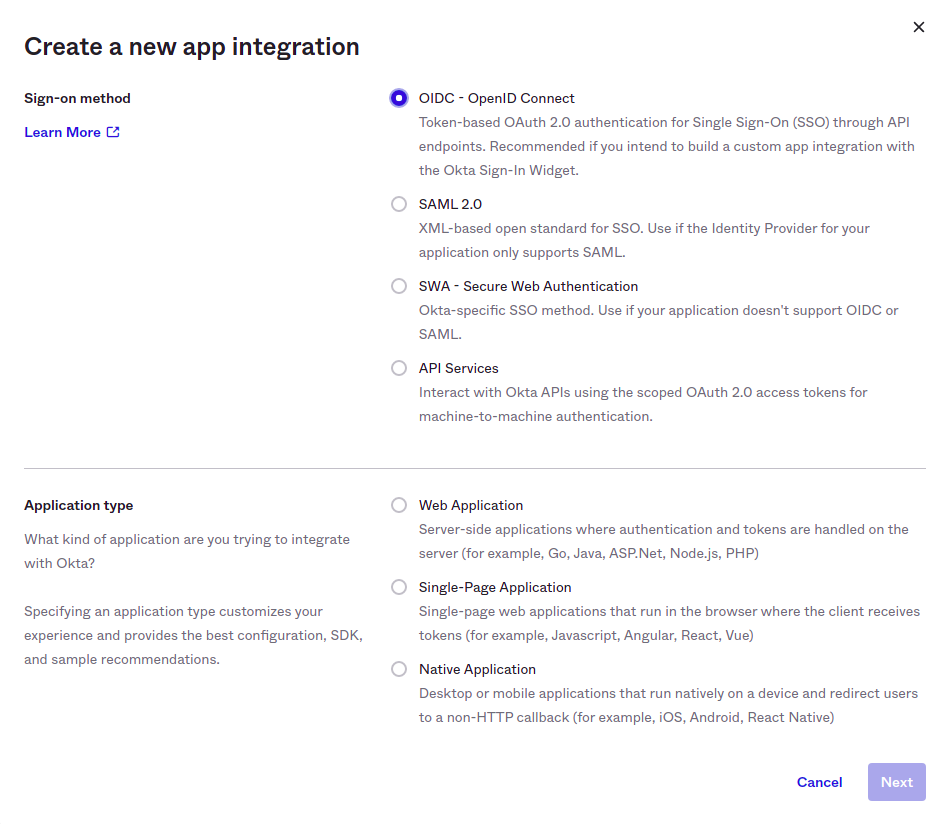Image resolution: width=949 pixels, height=824 pixels.
Task: Click the description starting Interact with Okta APIs
Action: (x=643, y=404)
